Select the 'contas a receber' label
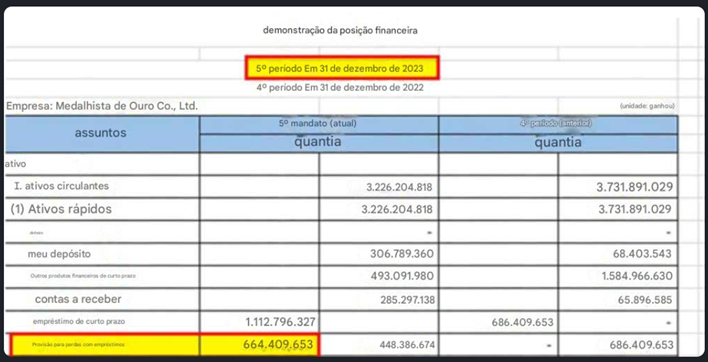The height and width of the screenshot is (362, 708). [x=78, y=299]
